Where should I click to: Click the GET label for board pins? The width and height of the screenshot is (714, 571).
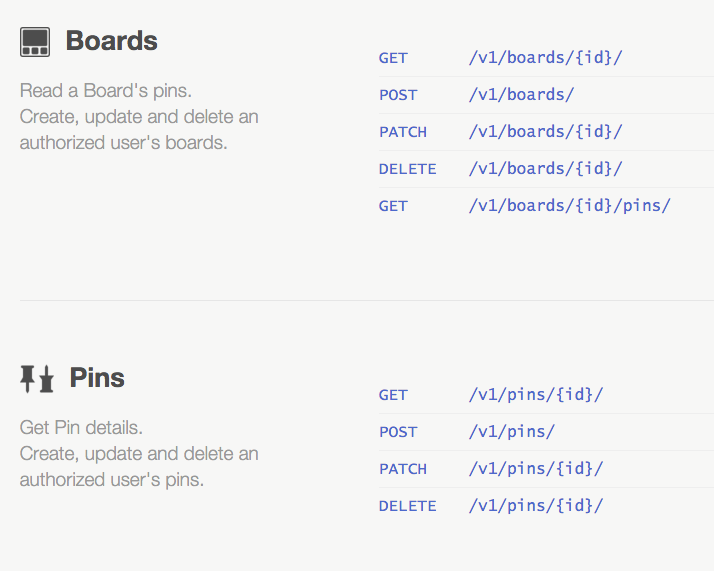coord(393,206)
